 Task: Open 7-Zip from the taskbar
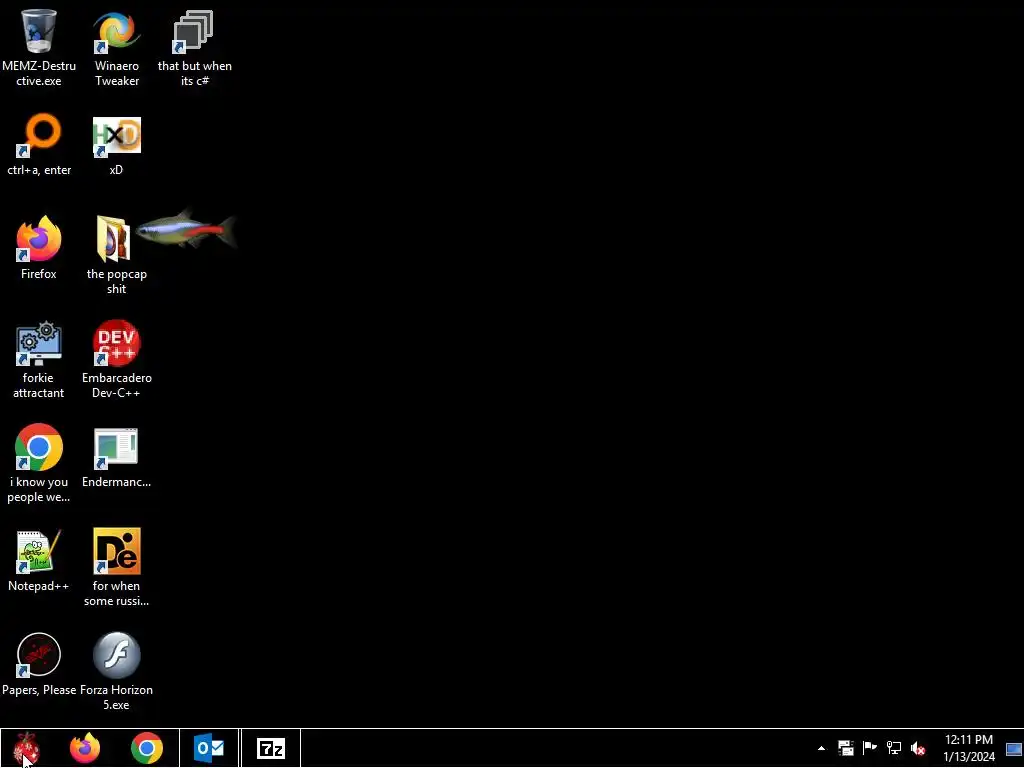270,748
